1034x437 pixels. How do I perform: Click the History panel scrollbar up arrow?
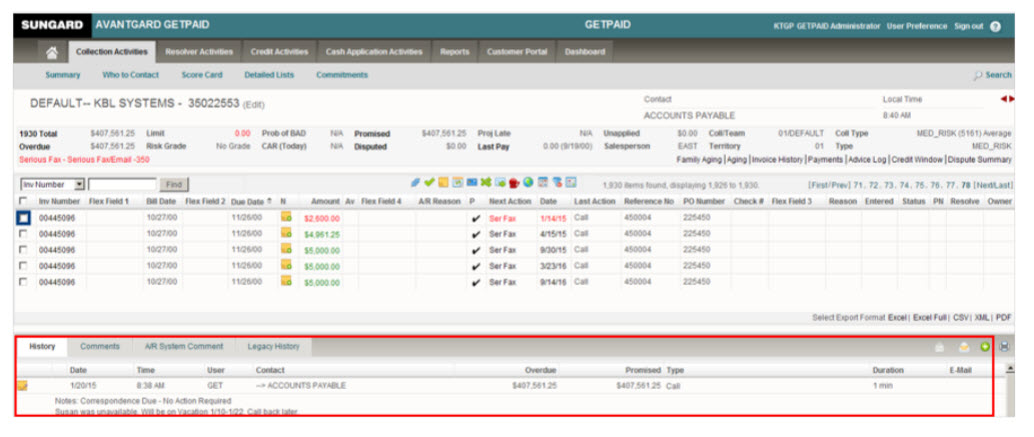pyautogui.click(x=1010, y=370)
